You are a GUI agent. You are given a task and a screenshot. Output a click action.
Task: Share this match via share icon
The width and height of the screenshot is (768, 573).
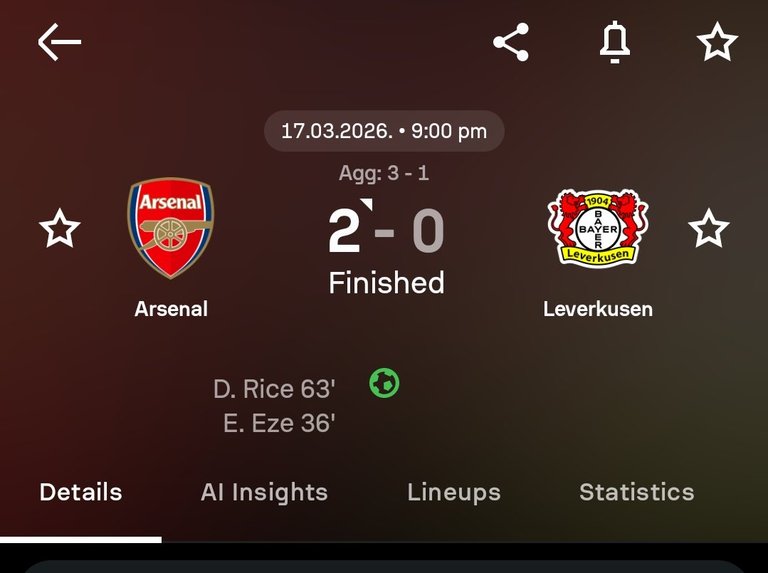tap(511, 42)
